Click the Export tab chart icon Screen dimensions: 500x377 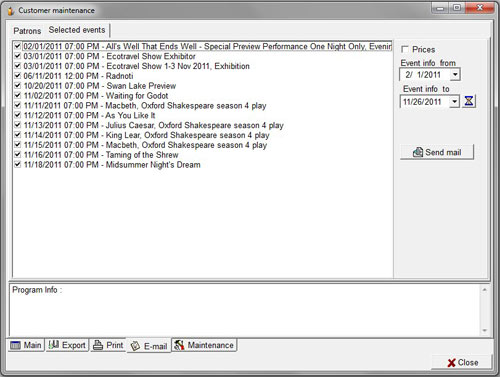point(54,345)
